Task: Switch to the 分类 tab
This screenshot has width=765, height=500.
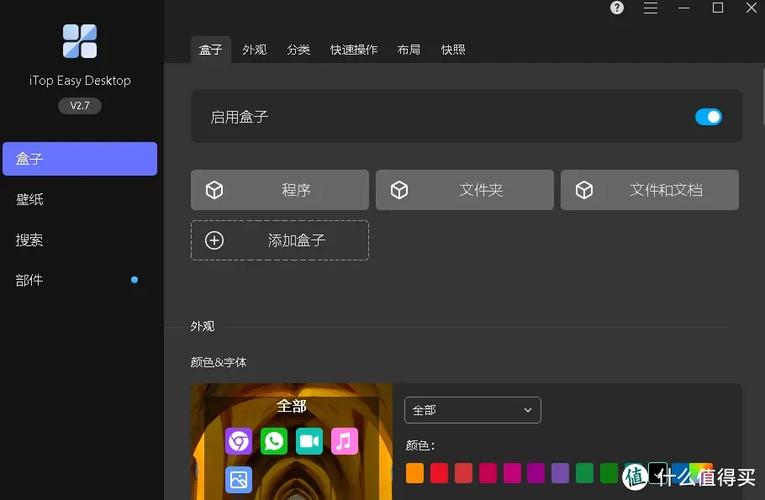Action: 299,50
